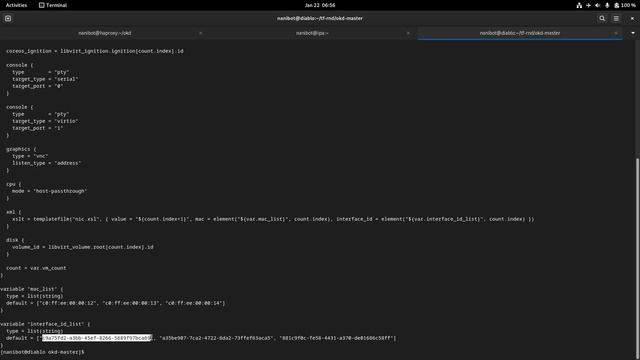This screenshot has width=640, height=360.
Task: Select the nanibot@diablo okd-master tab
Action: pyautogui.click(x=520, y=33)
